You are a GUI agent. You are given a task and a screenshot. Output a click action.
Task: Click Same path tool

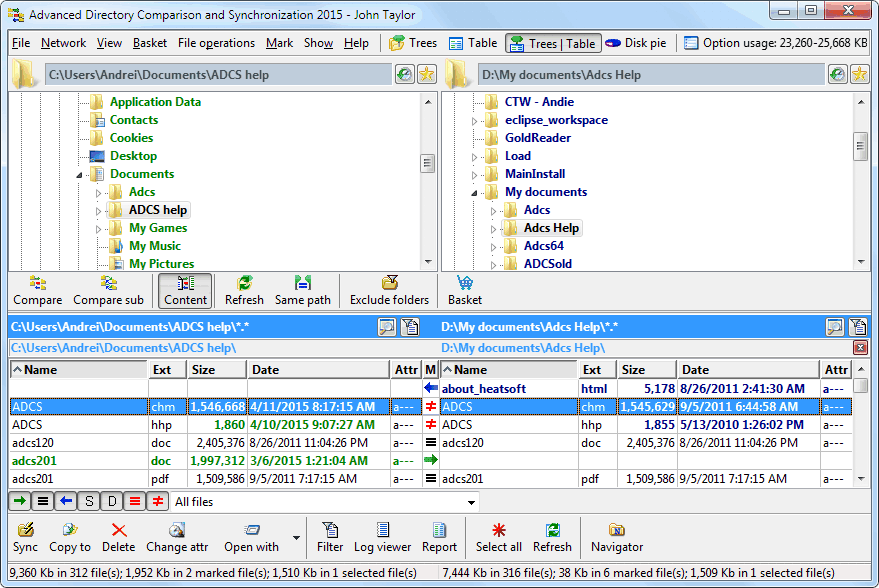[303, 291]
